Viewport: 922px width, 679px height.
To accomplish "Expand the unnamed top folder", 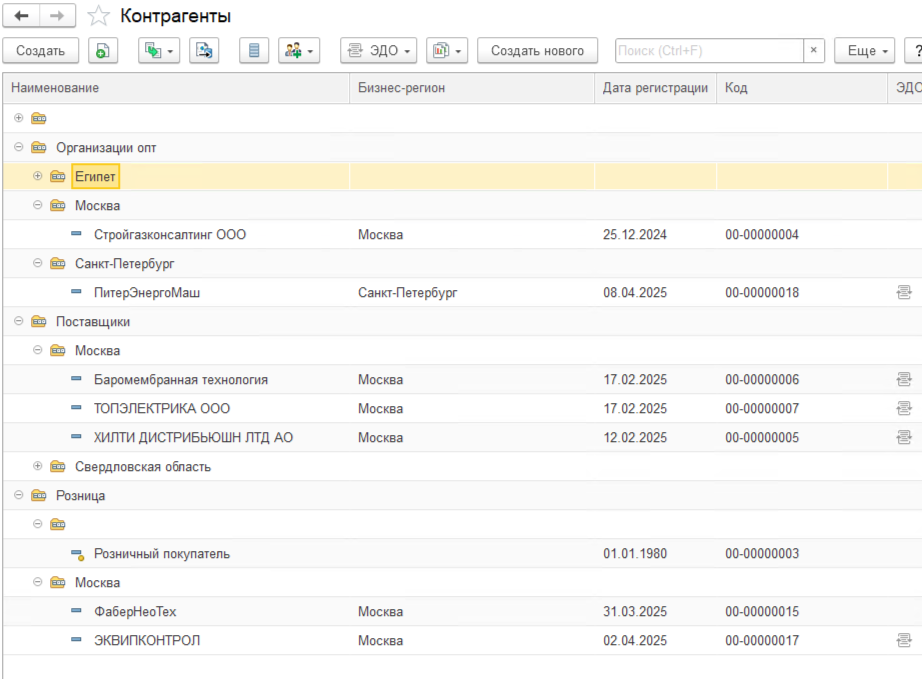I will (x=19, y=118).
